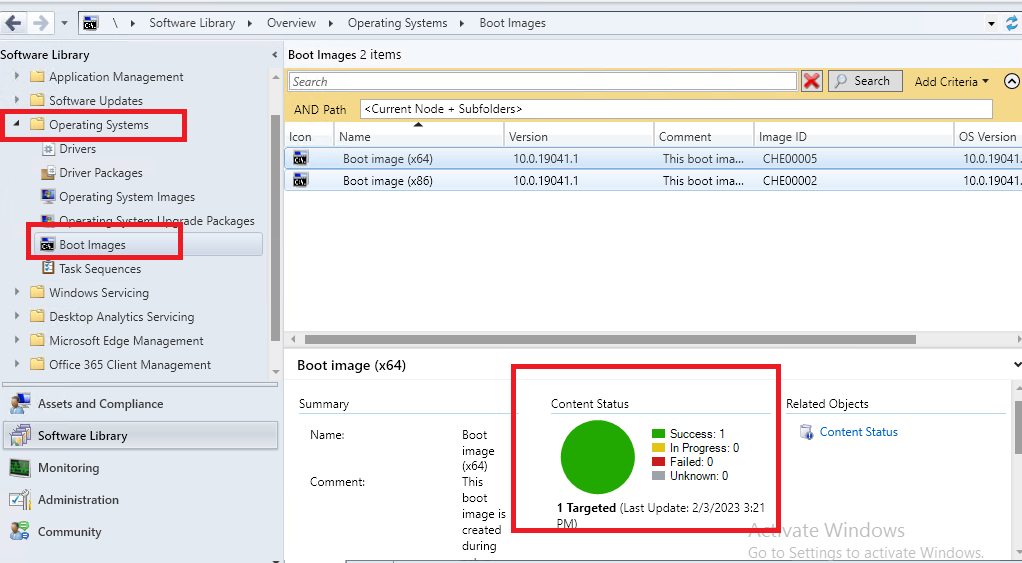This screenshot has width=1022, height=563.
Task: Select the Driver Packages node icon
Action: pyautogui.click(x=48, y=173)
